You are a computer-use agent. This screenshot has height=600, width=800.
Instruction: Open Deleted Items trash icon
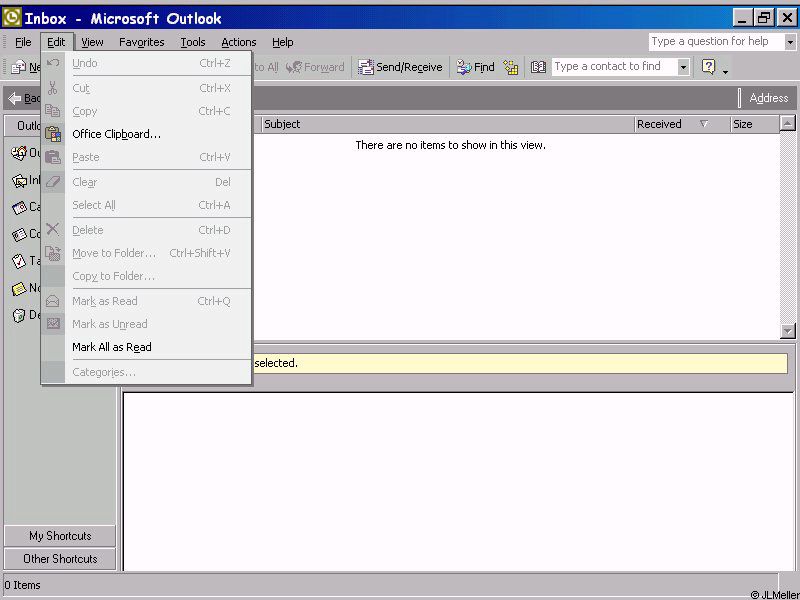coord(20,315)
